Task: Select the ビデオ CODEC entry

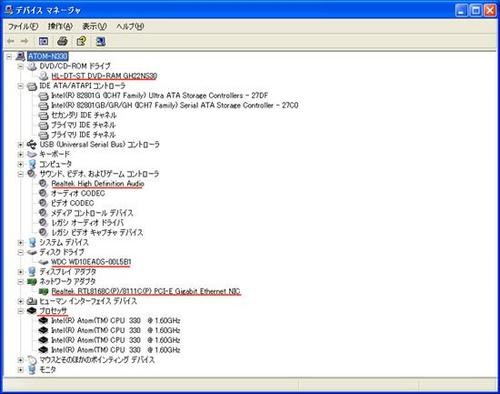Action: pos(73,203)
